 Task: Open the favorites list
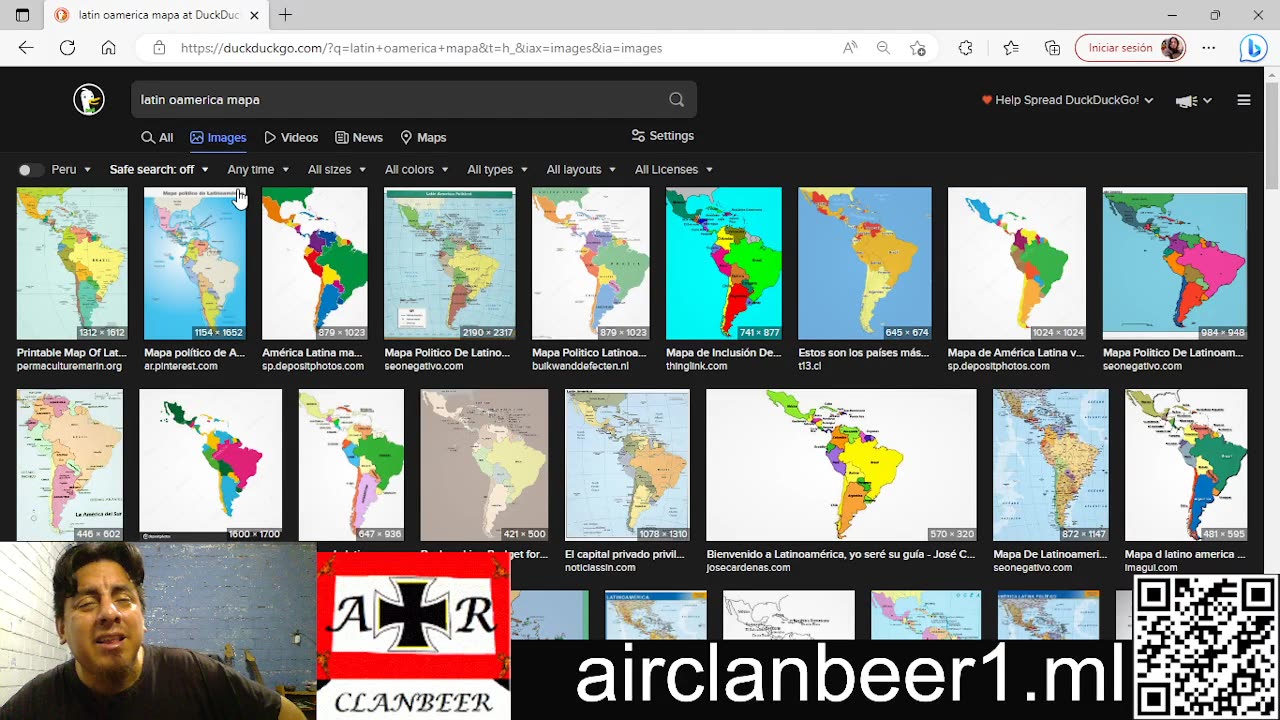click(1011, 48)
